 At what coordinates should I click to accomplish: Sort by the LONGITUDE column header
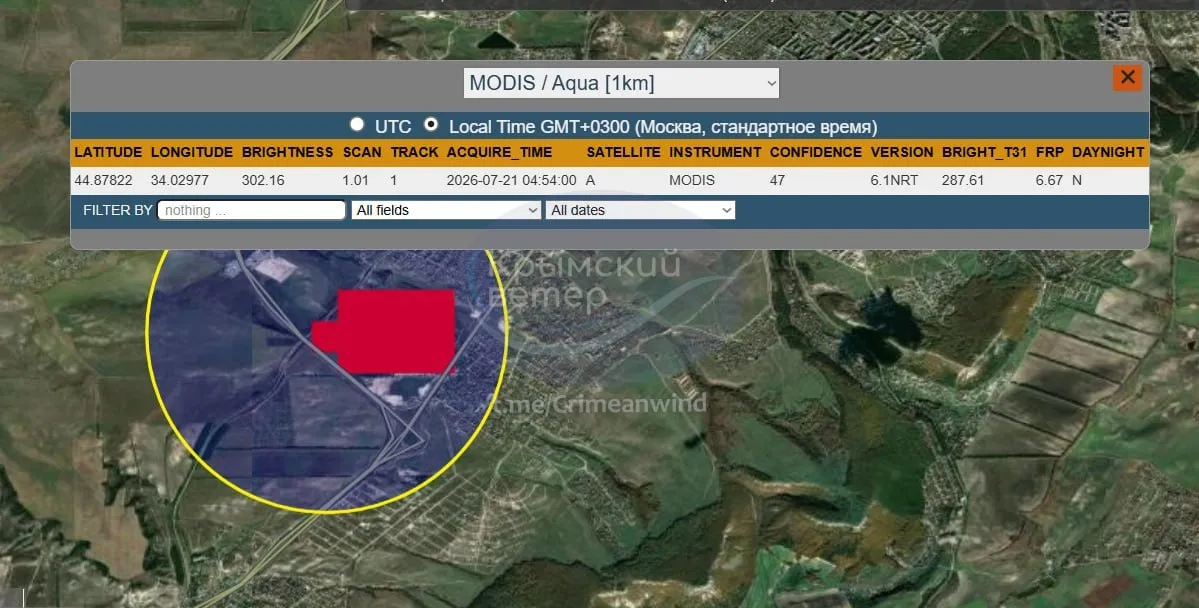point(192,152)
